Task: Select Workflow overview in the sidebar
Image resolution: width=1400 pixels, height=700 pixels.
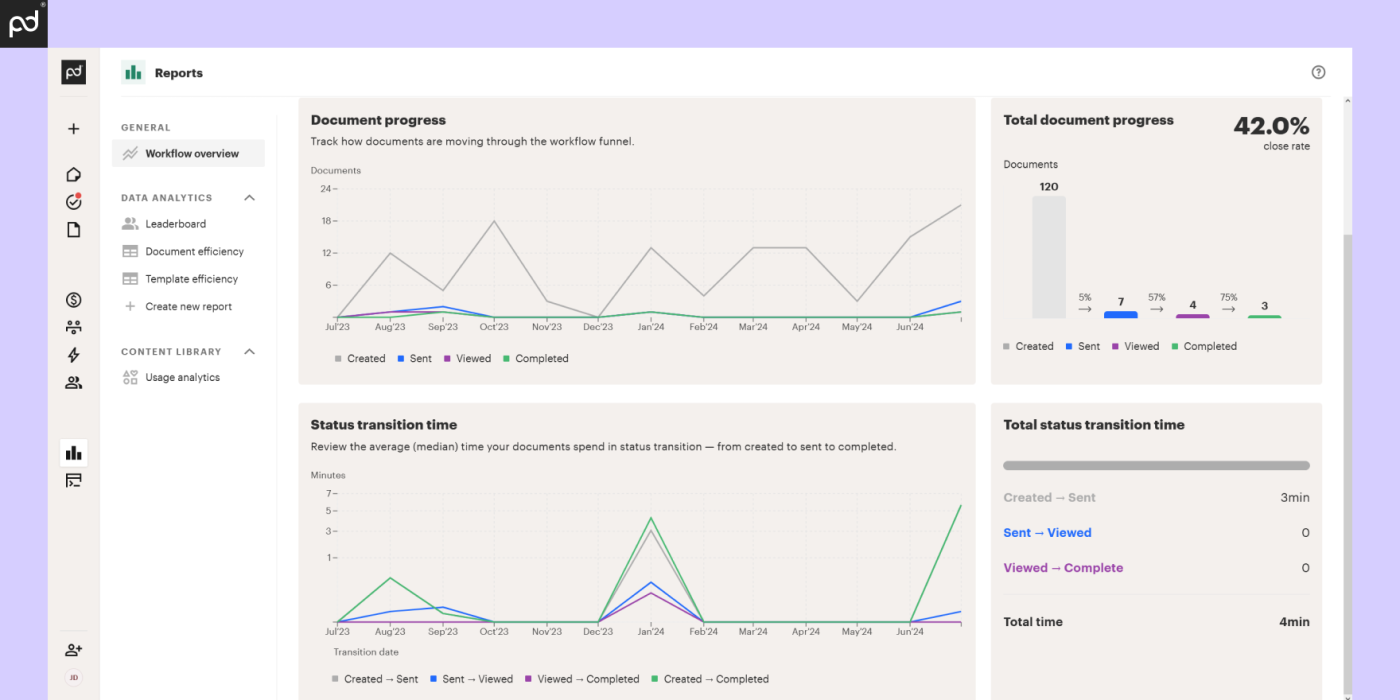Action: click(191, 154)
